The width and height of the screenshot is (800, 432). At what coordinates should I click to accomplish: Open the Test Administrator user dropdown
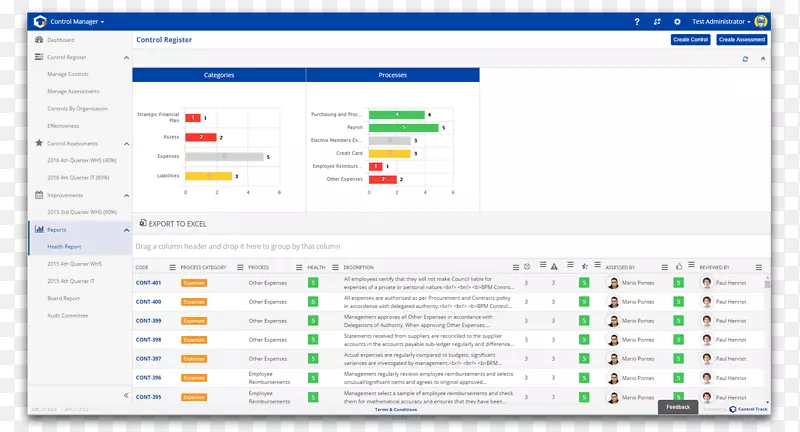(x=721, y=21)
